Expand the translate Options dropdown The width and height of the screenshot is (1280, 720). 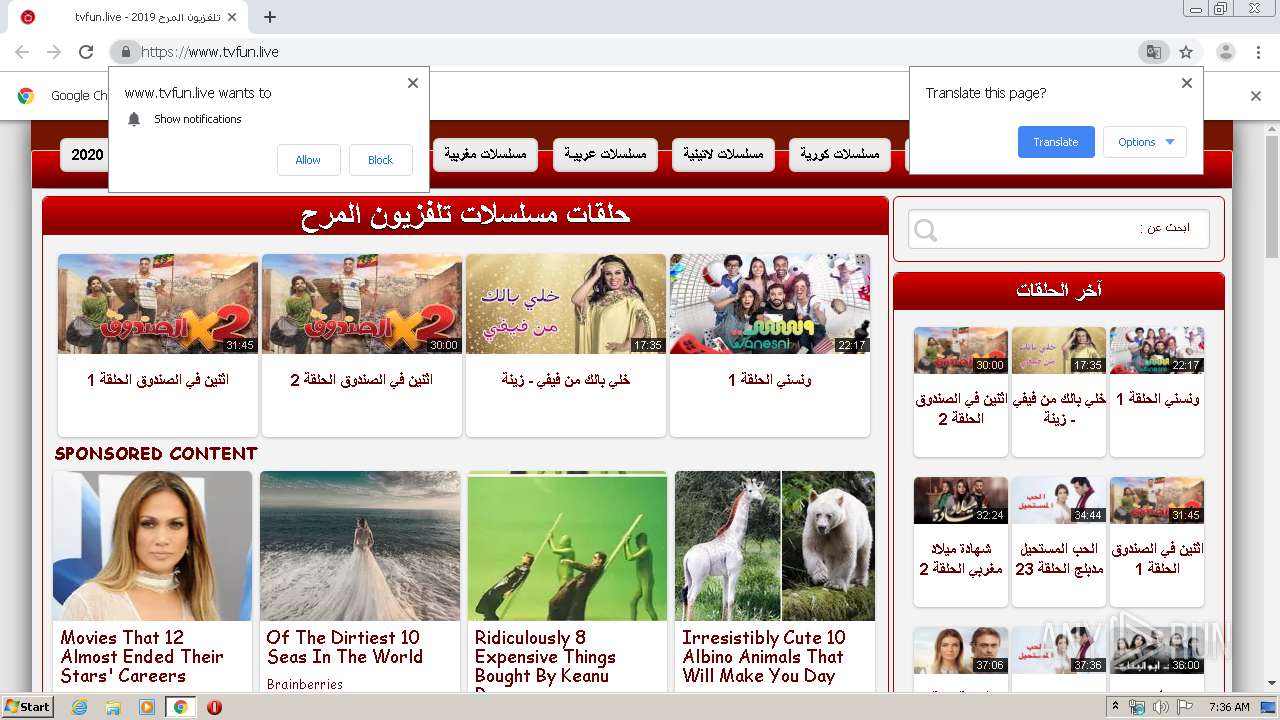(1145, 142)
